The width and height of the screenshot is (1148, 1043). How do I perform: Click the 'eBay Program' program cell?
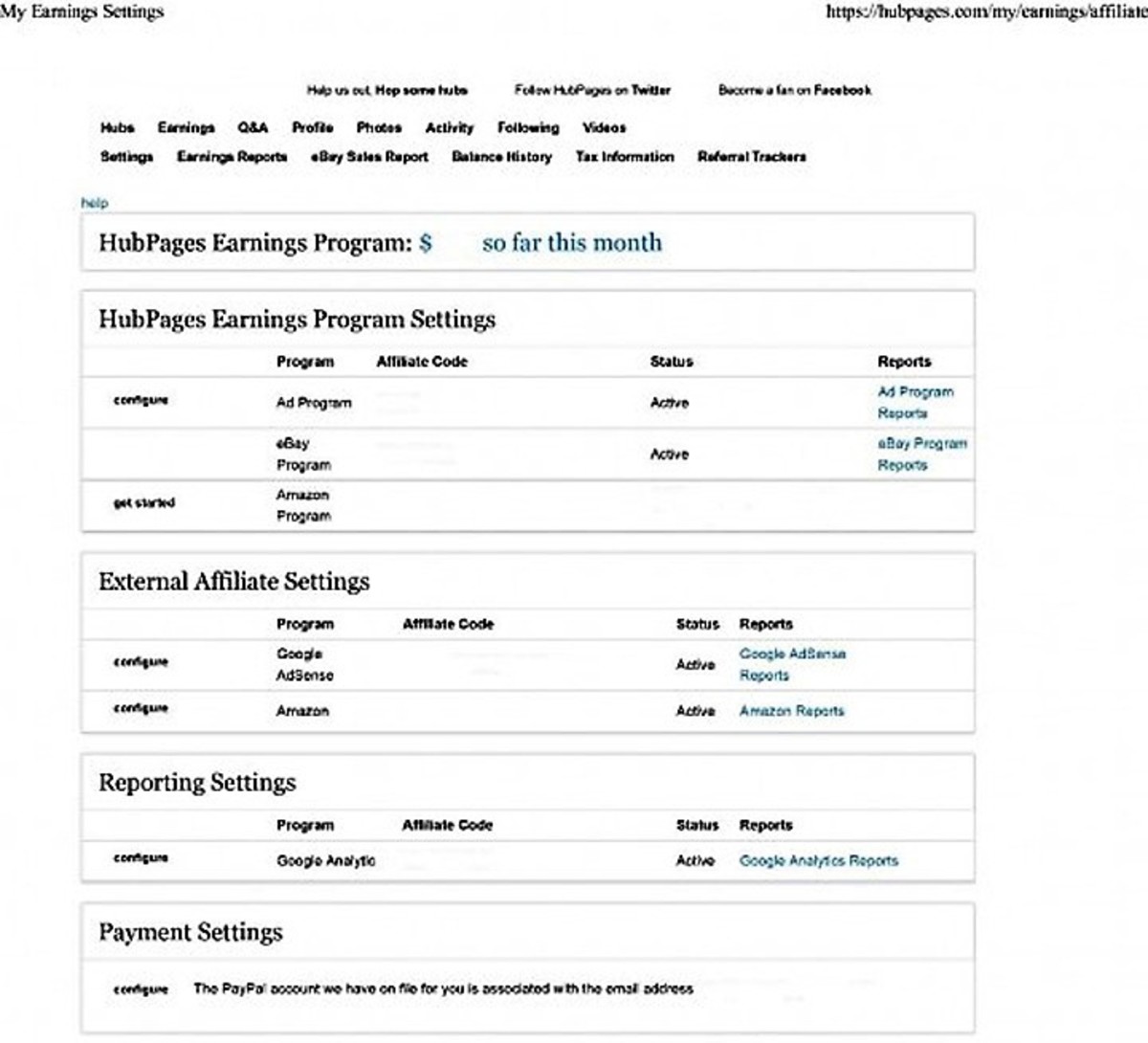pyautogui.click(x=303, y=454)
